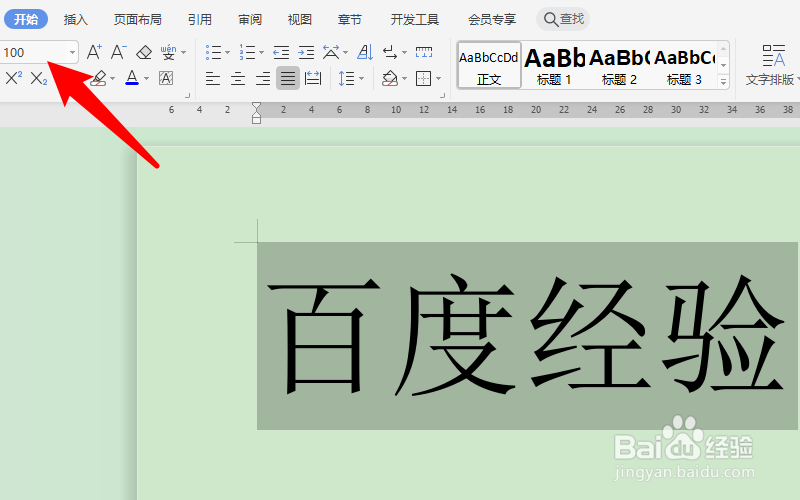Align text left
Screen dimensions: 800x500
click(x=213, y=79)
